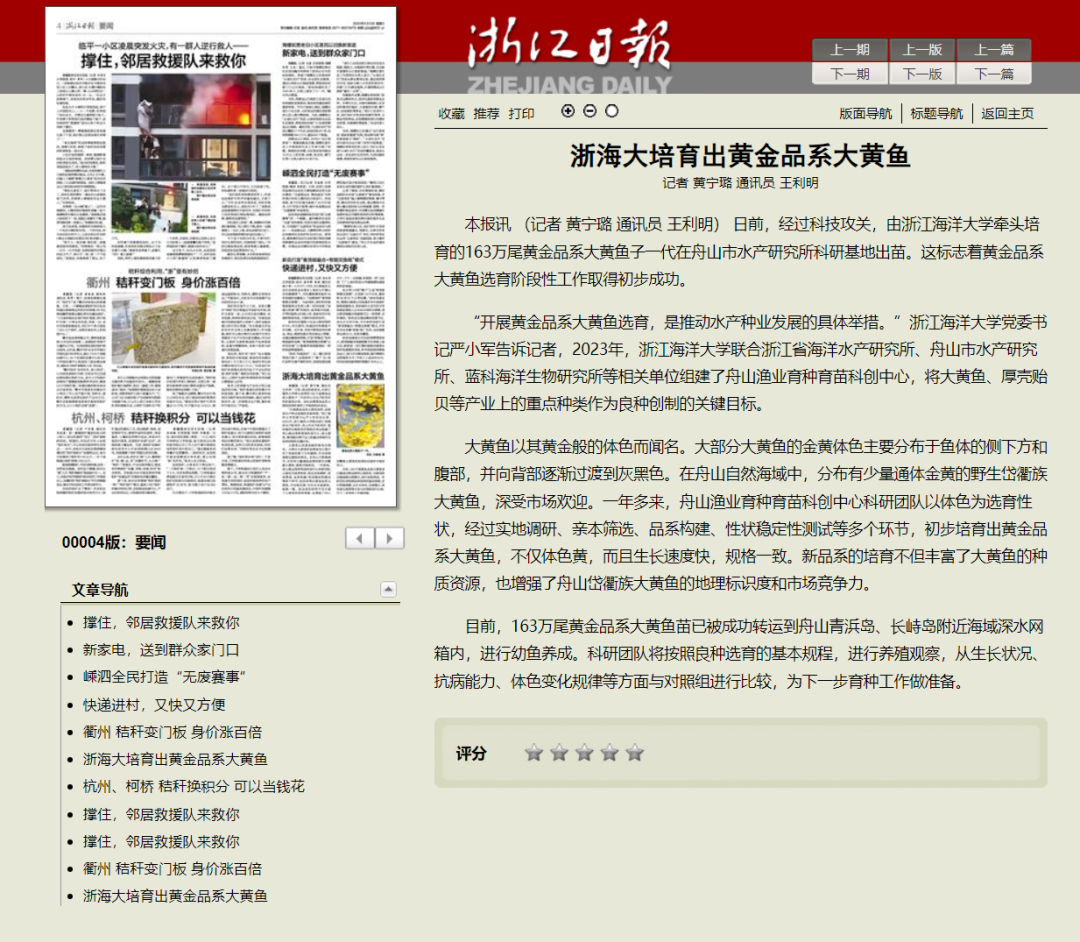Open the previous page 上一版
This screenshot has height=942, width=1080.
922,50
